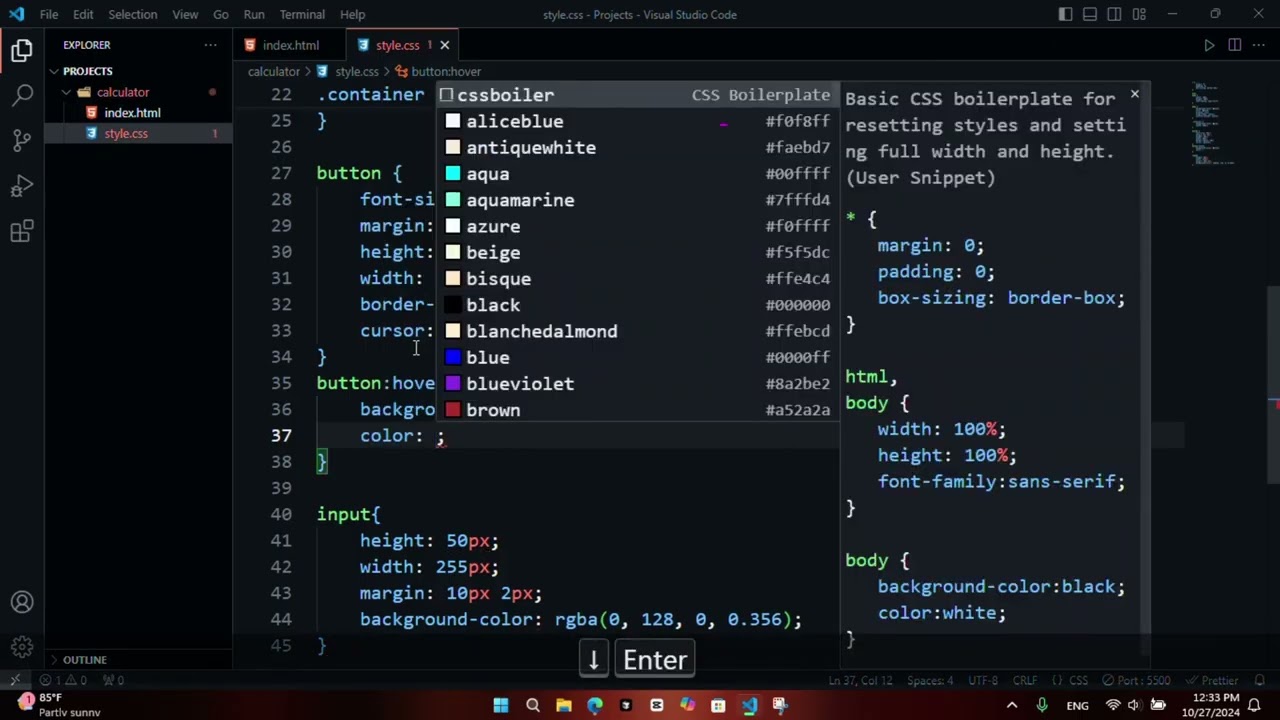Screen dimensions: 1280x720
Task: Select aliceblue color suggestion
Action: click(637, 121)
